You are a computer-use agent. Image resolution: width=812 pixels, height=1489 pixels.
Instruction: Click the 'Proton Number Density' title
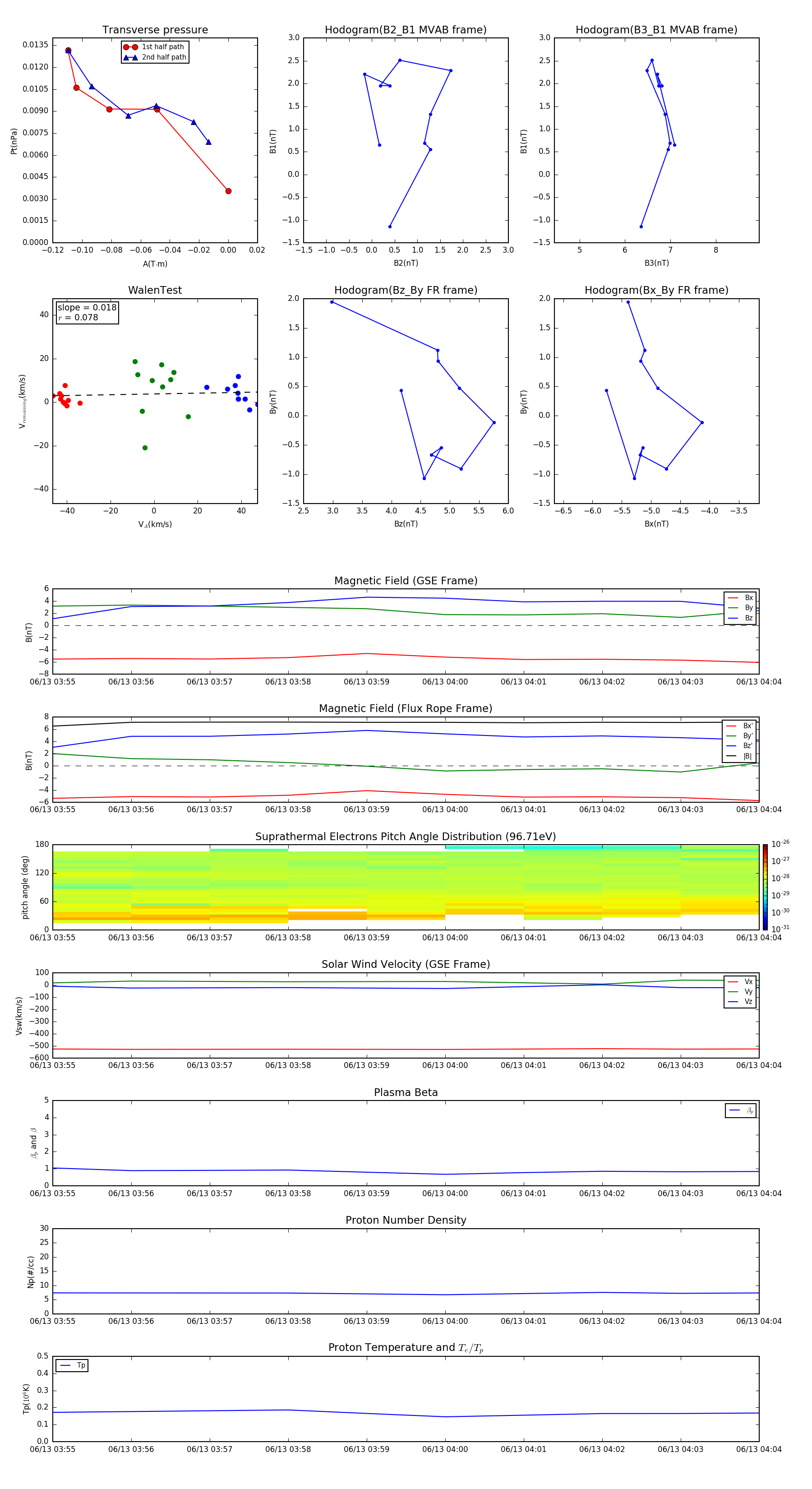click(406, 1220)
